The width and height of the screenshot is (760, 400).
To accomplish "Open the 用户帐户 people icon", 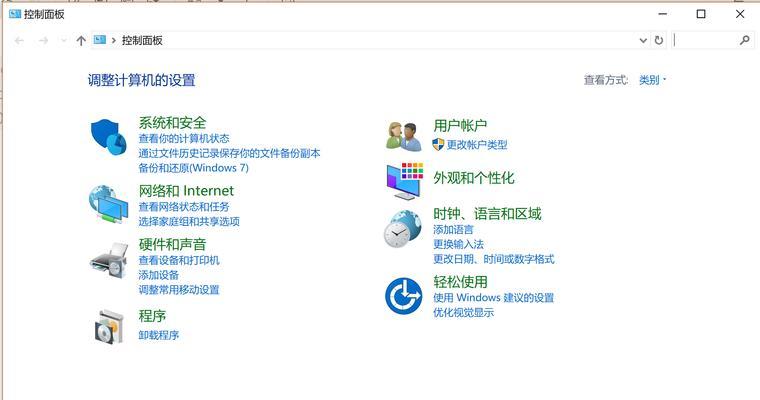I will (x=403, y=136).
